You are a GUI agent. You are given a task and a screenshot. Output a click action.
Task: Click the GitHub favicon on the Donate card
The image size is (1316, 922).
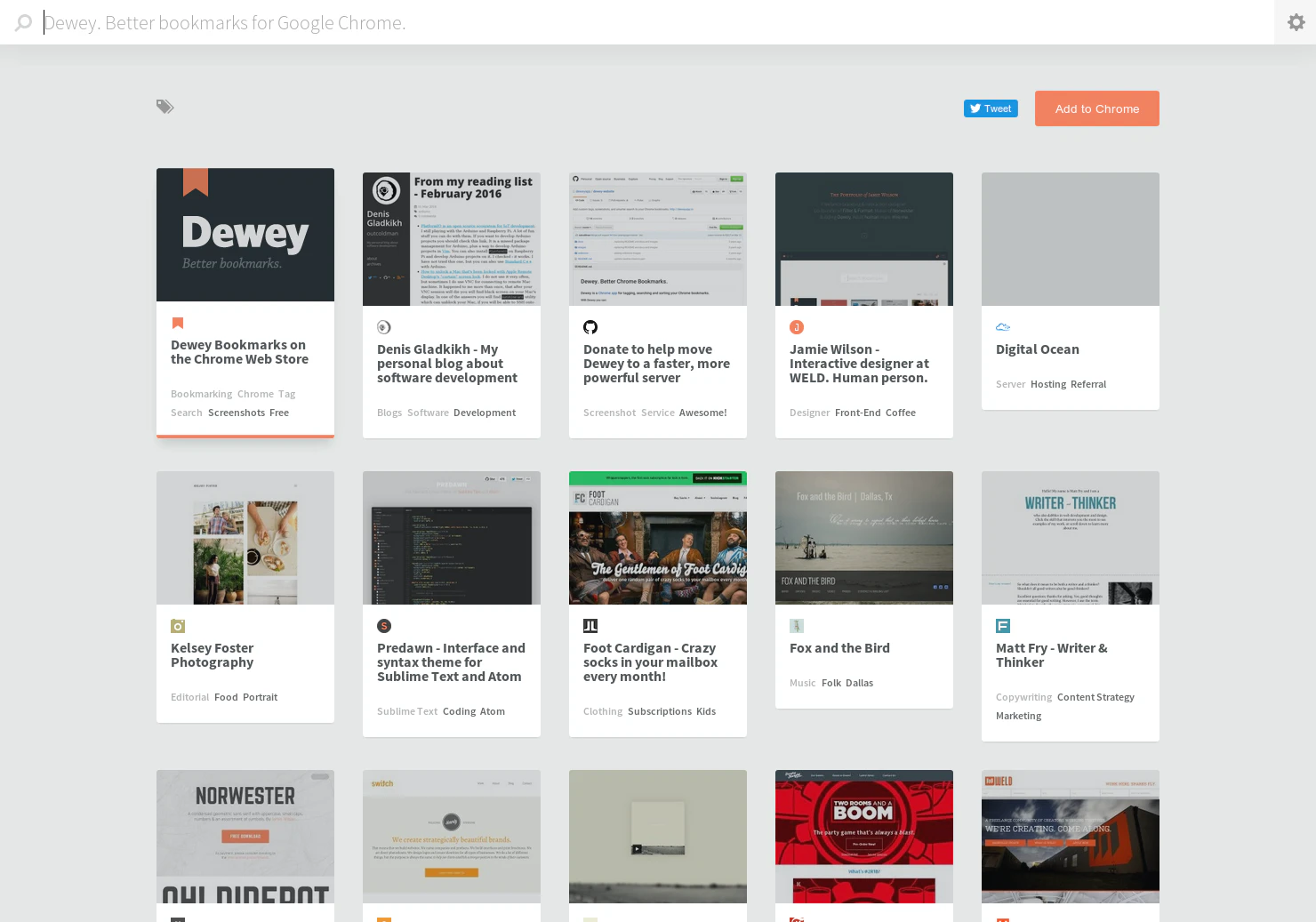pyautogui.click(x=590, y=327)
